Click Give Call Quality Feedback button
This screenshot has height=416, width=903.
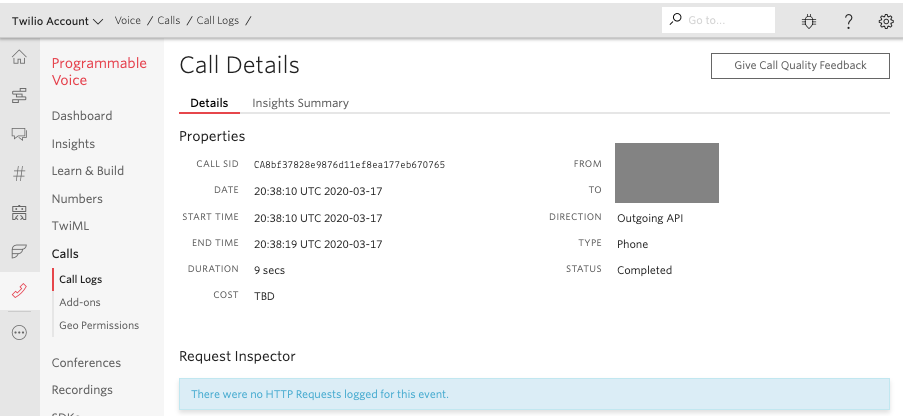tap(800, 66)
